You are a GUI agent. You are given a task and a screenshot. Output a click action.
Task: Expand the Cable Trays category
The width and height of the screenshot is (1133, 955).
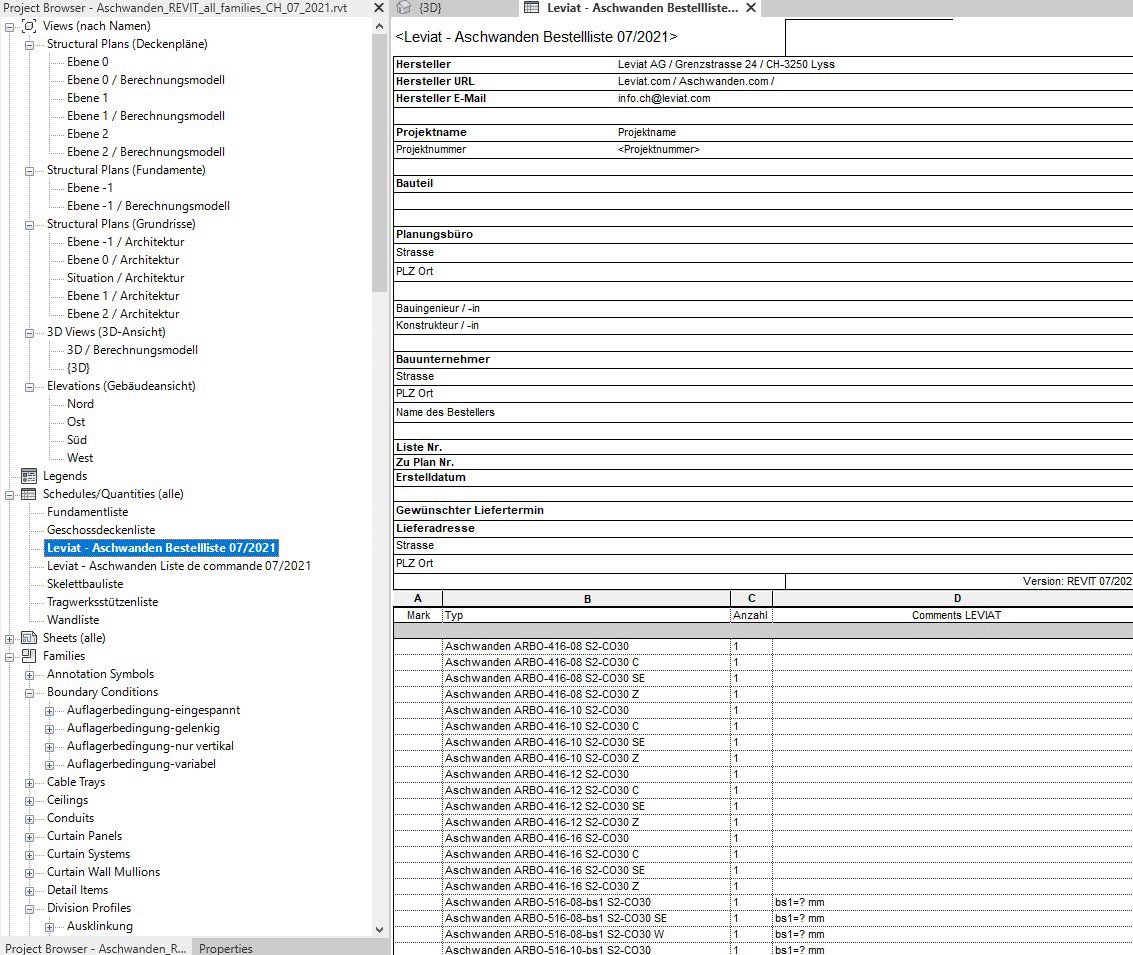click(30, 783)
